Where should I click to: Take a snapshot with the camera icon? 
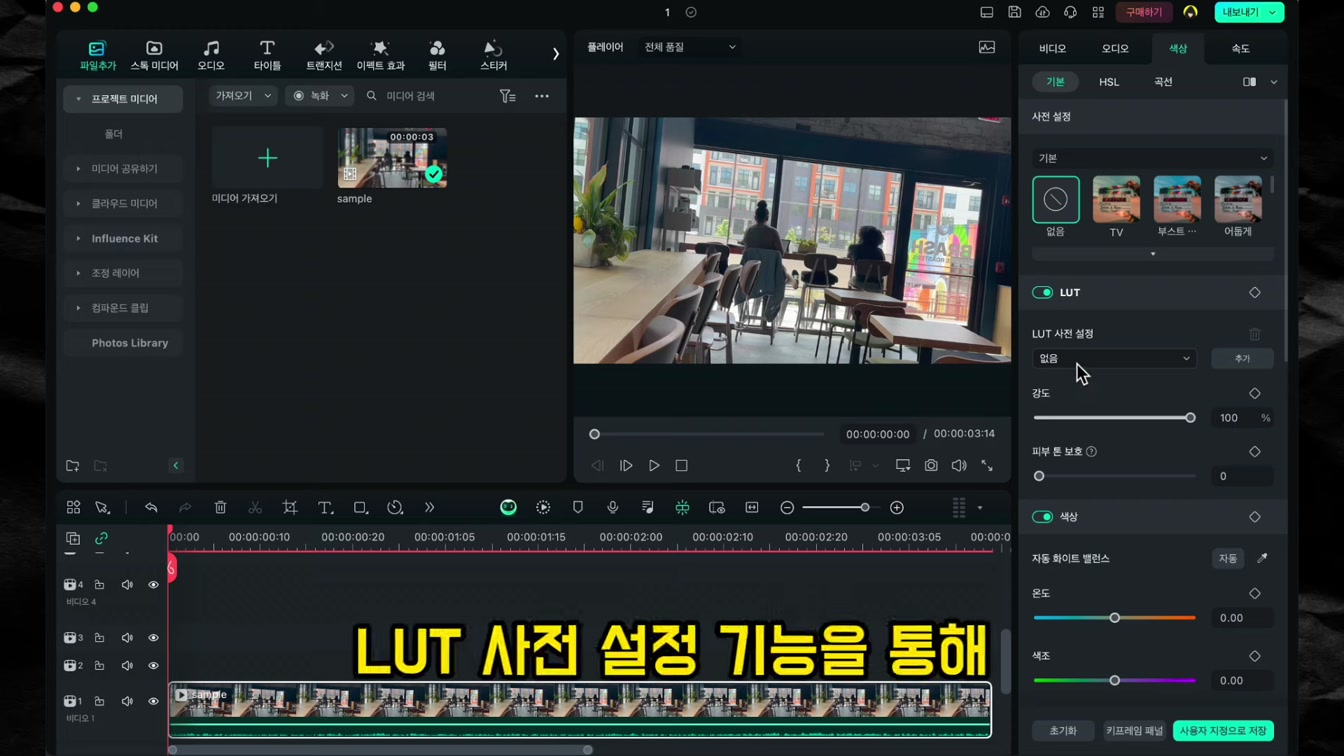coord(931,466)
